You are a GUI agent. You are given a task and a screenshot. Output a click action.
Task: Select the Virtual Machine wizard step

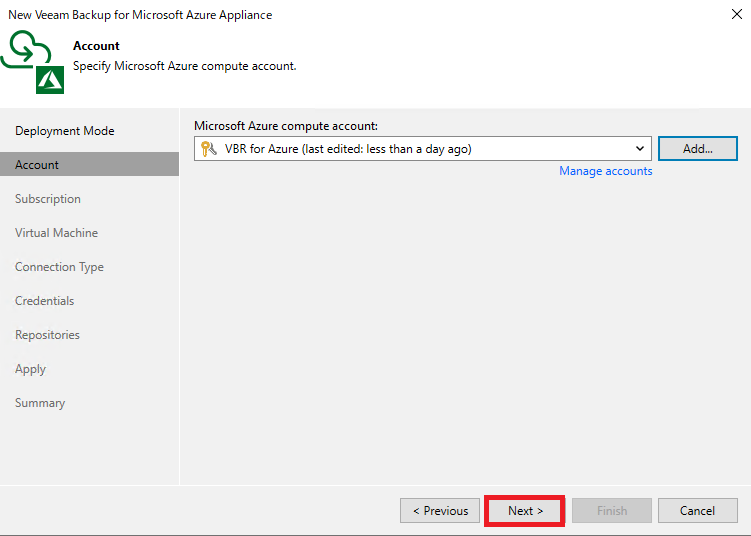point(56,233)
